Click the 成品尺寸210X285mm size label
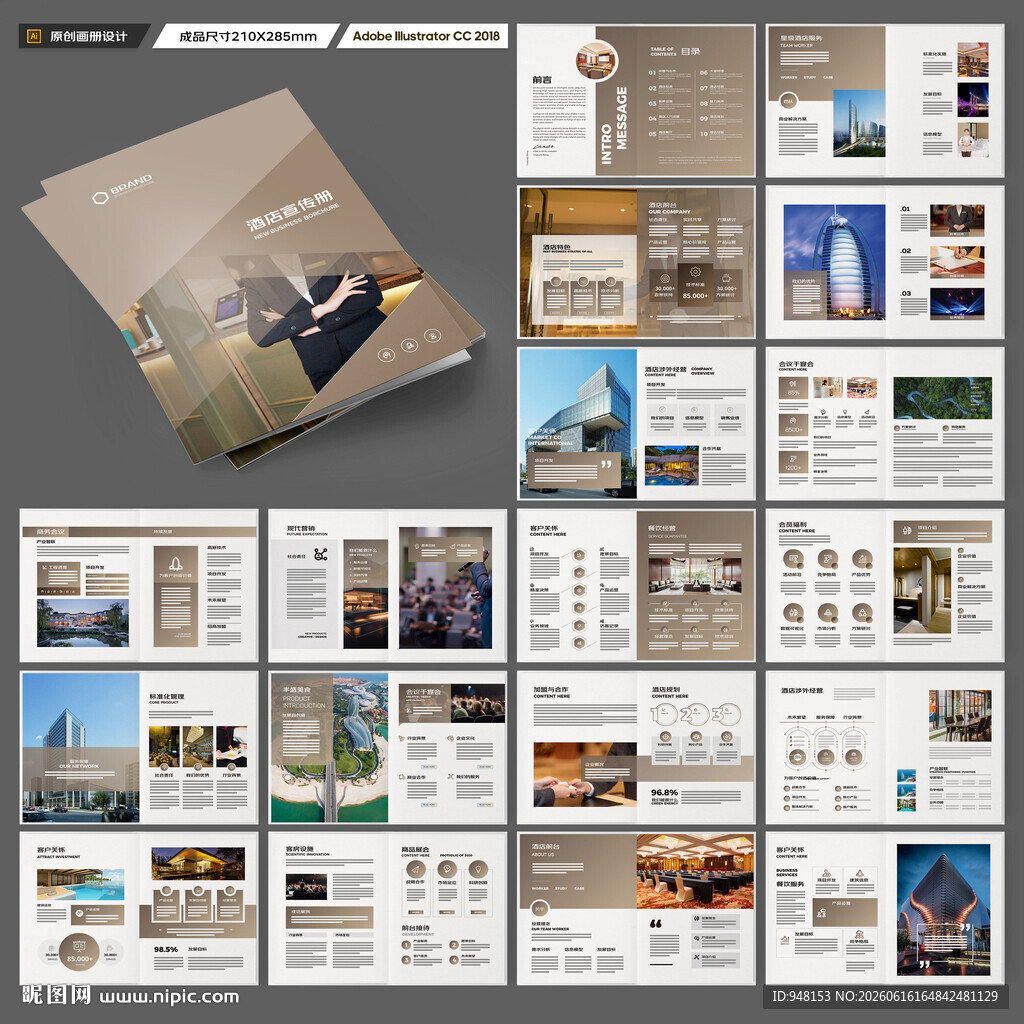The width and height of the screenshot is (1024, 1024). [x=248, y=37]
